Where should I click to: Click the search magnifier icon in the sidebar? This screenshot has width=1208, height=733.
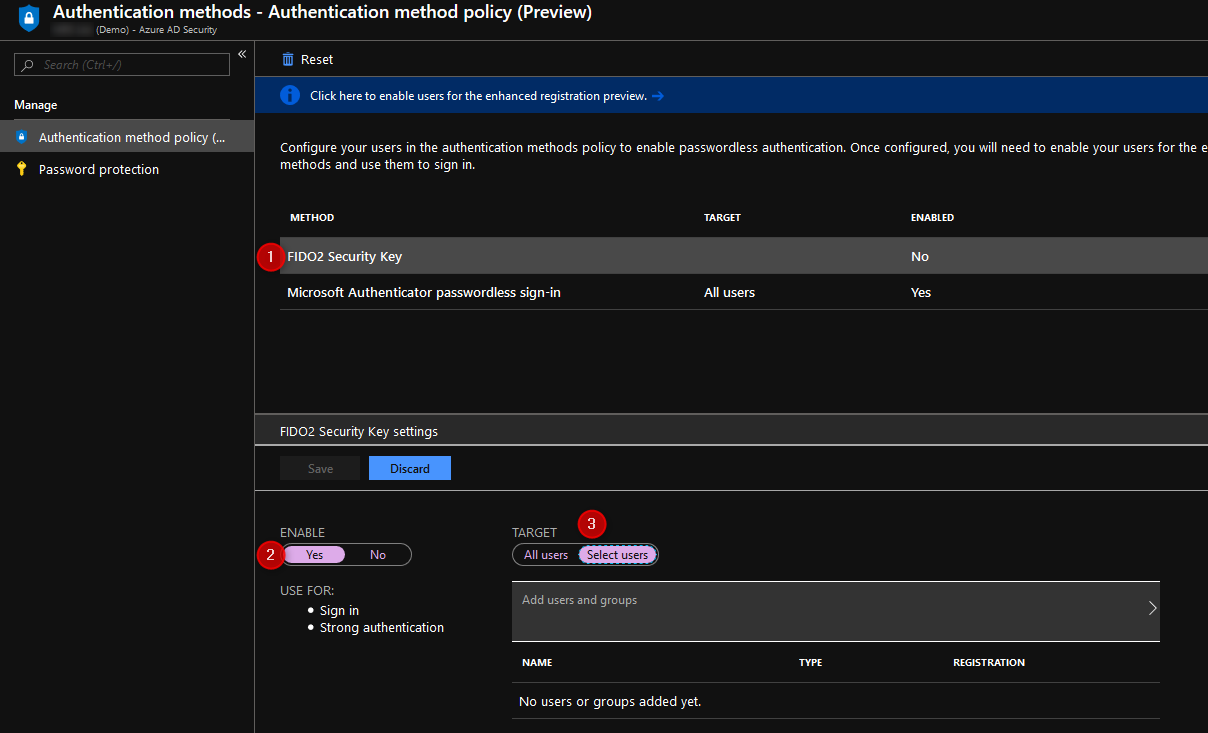pos(27,64)
